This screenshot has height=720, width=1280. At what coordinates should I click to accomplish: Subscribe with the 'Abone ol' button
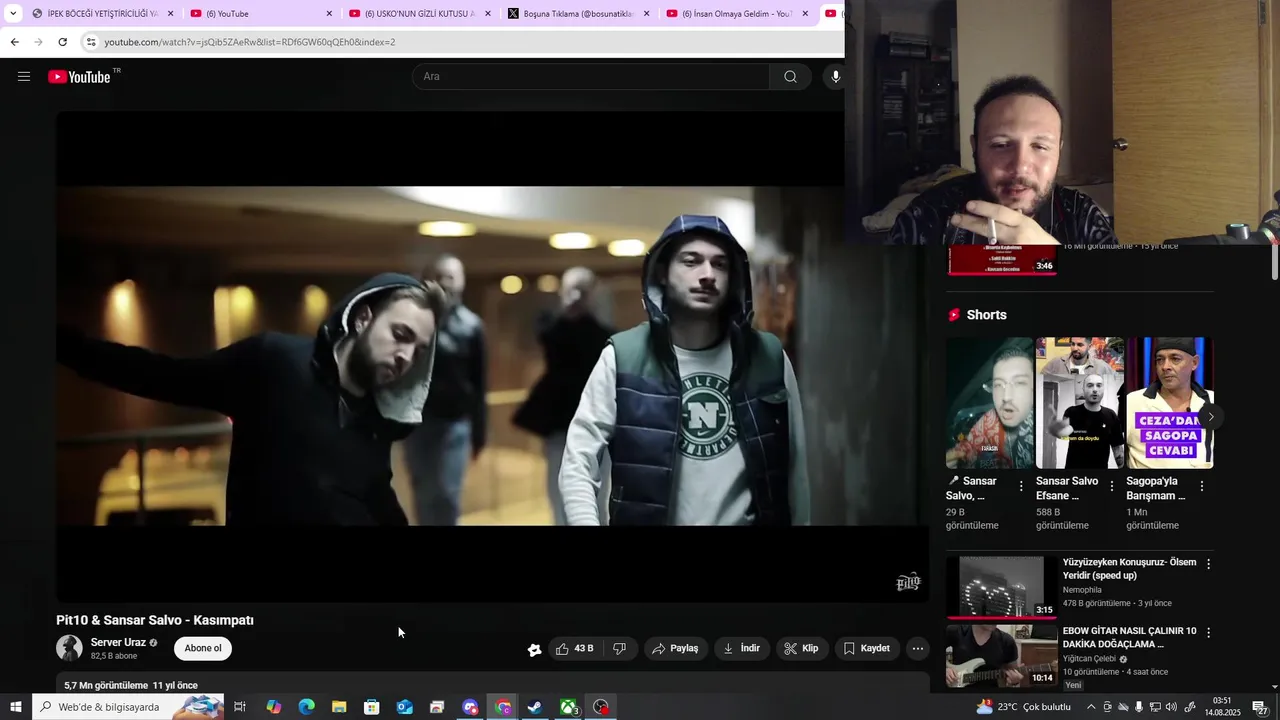coord(203,648)
